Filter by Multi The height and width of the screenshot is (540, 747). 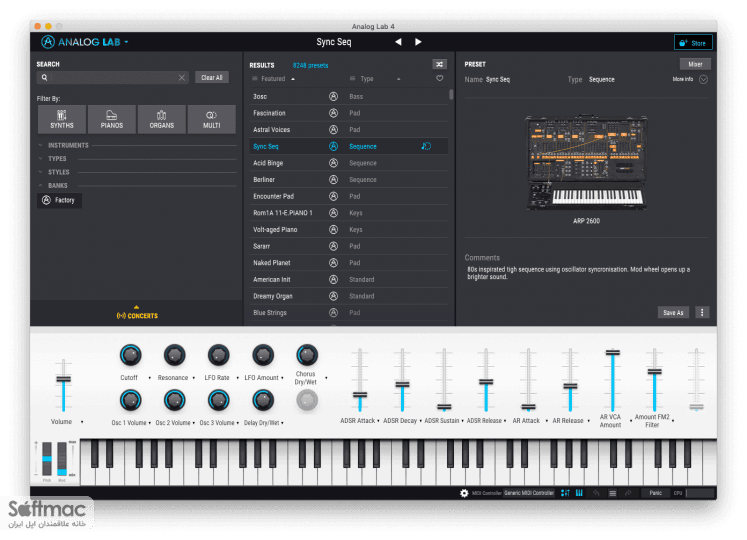[x=212, y=119]
